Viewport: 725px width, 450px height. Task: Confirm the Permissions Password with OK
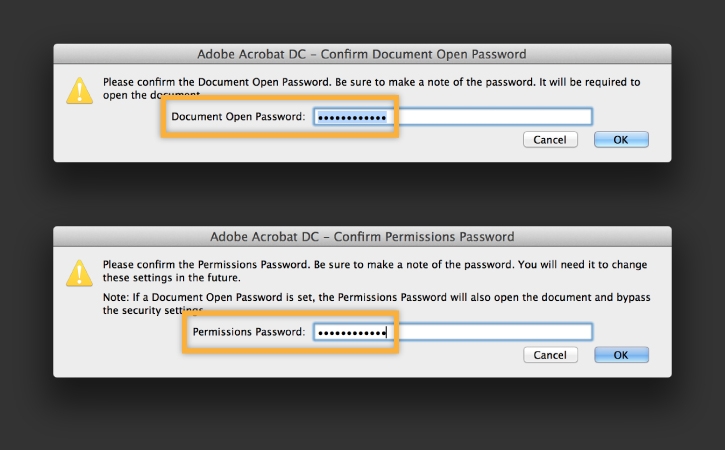(x=621, y=355)
